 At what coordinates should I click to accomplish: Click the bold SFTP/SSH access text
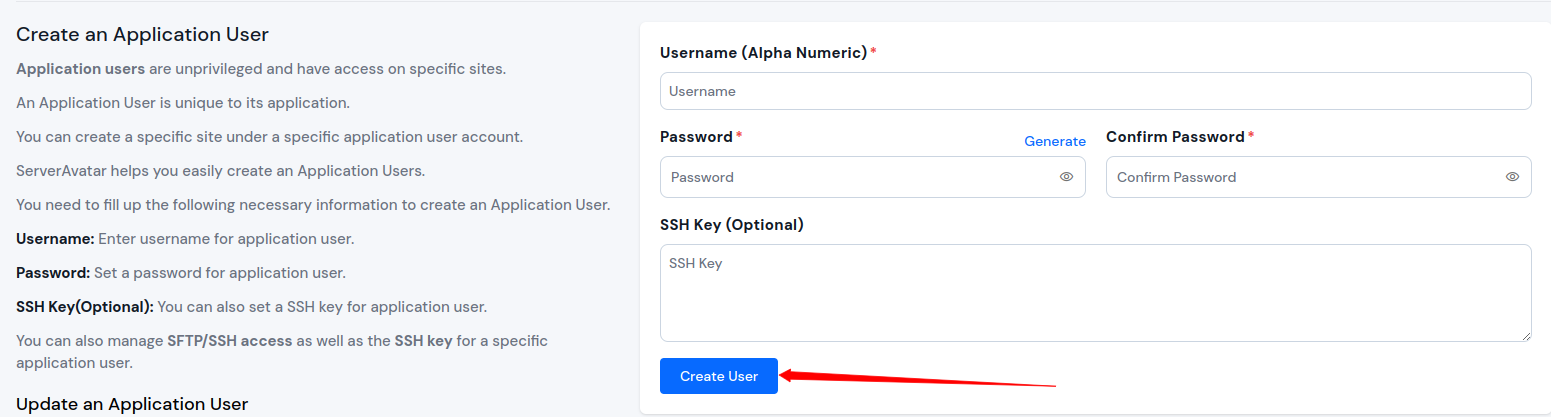pyautogui.click(x=230, y=341)
